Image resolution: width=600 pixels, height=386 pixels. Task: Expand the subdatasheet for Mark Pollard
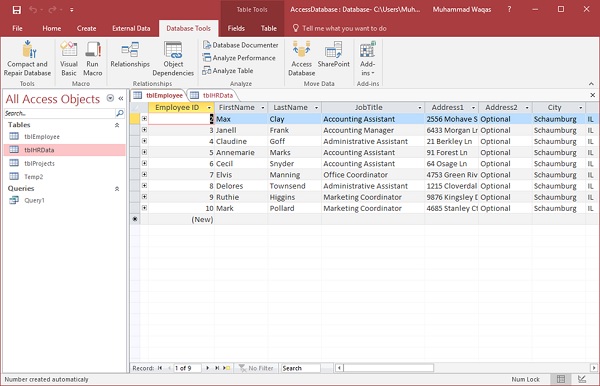[144, 208]
